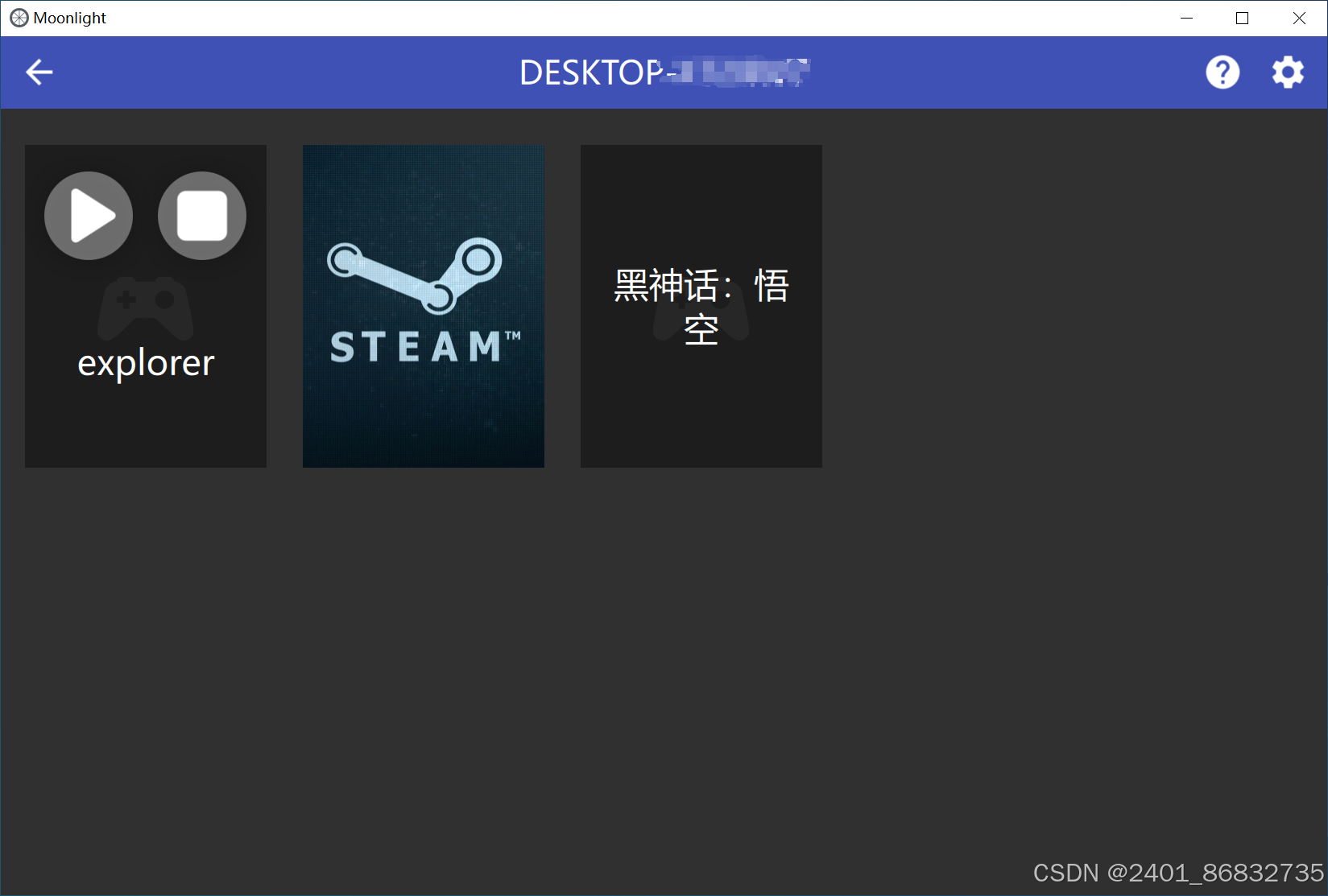This screenshot has width=1328, height=896.
Task: Stop the explorer session with stop button
Action: coord(202,216)
